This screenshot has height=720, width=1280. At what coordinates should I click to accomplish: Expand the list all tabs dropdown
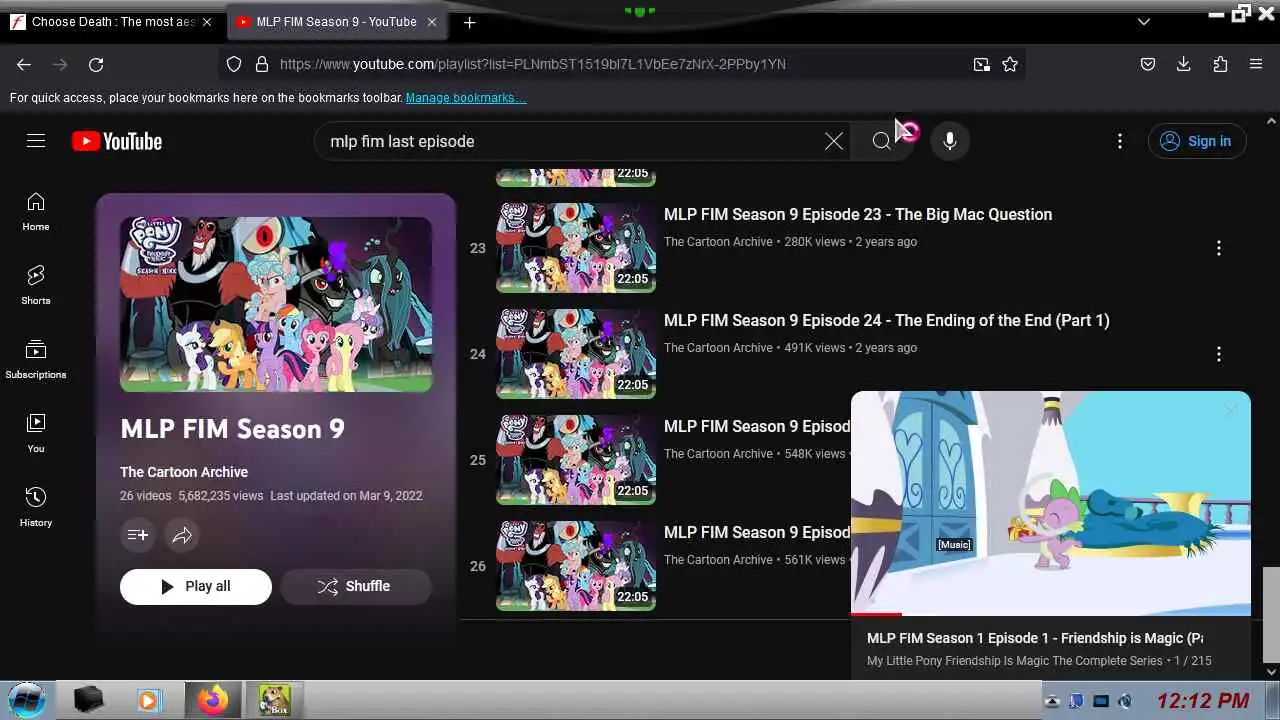[x=1144, y=22]
